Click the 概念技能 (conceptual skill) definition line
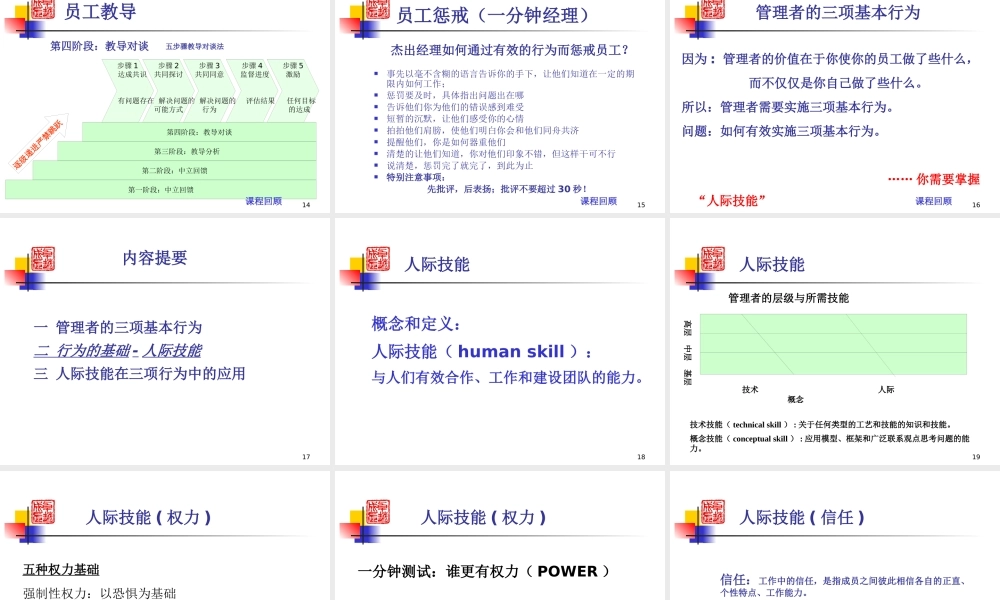This screenshot has width=1000, height=600. [x=829, y=443]
